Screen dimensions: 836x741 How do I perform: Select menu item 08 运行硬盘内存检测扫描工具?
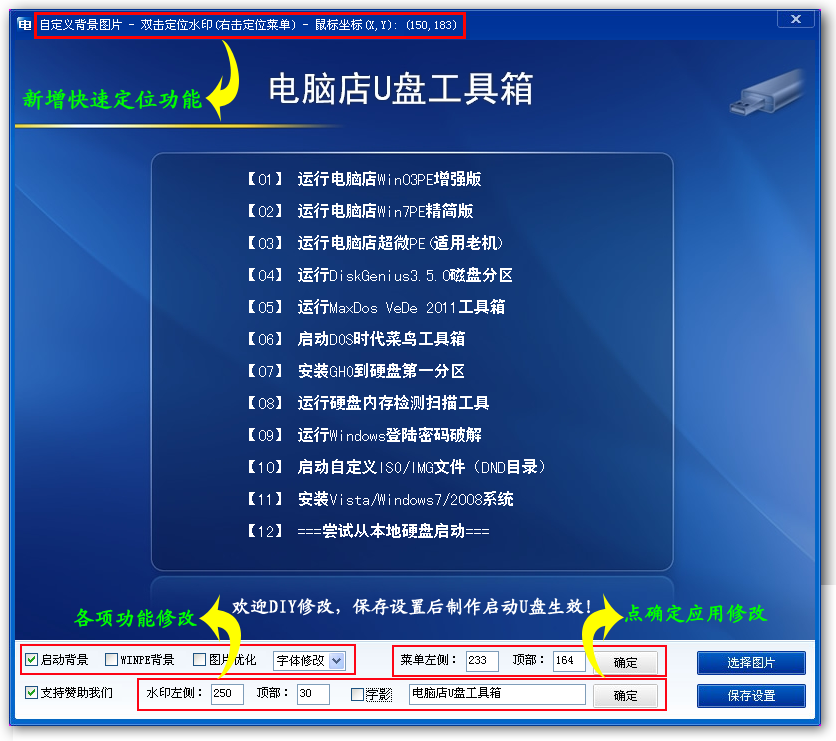[368, 403]
